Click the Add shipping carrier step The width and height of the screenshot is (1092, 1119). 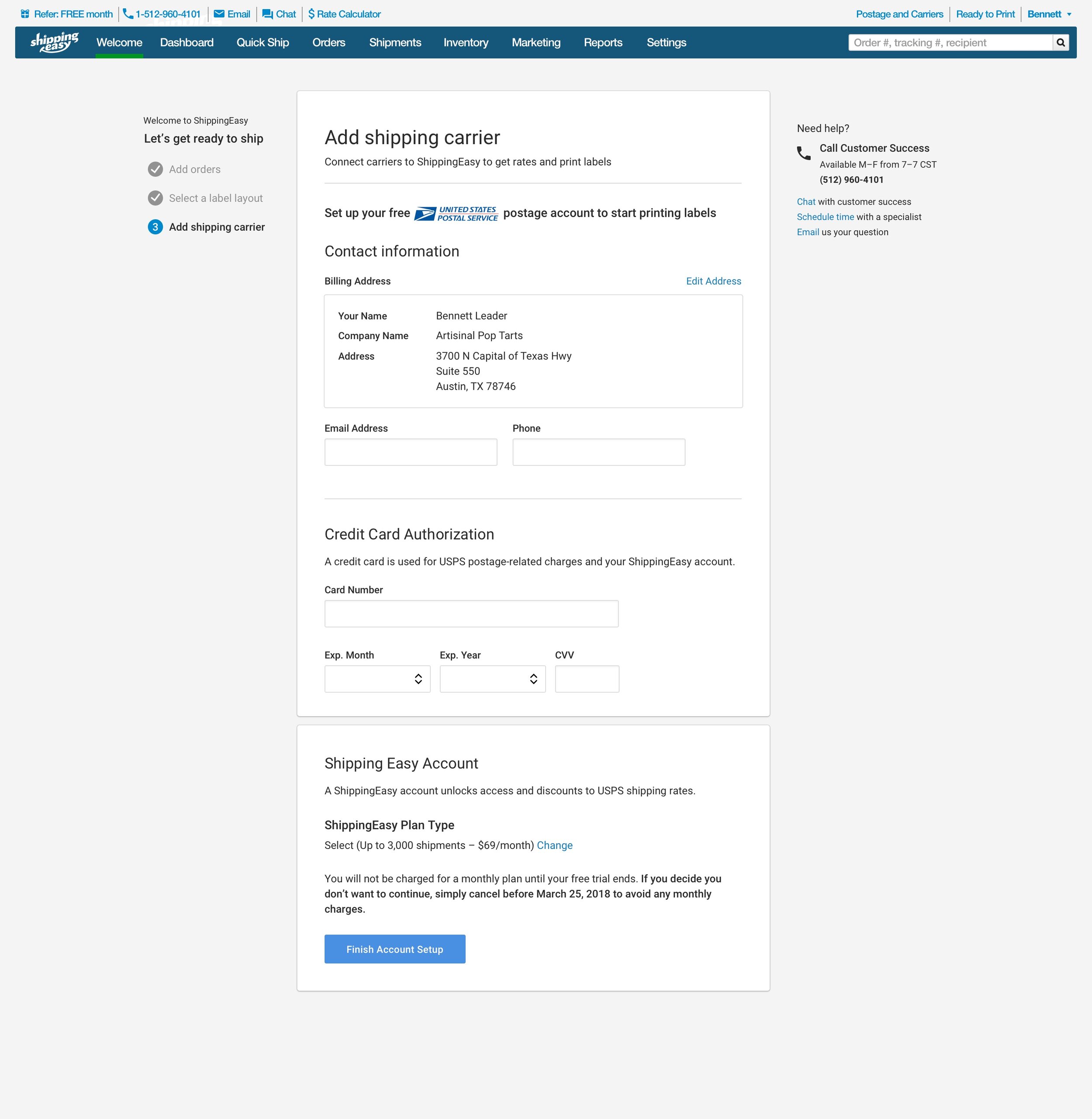217,227
